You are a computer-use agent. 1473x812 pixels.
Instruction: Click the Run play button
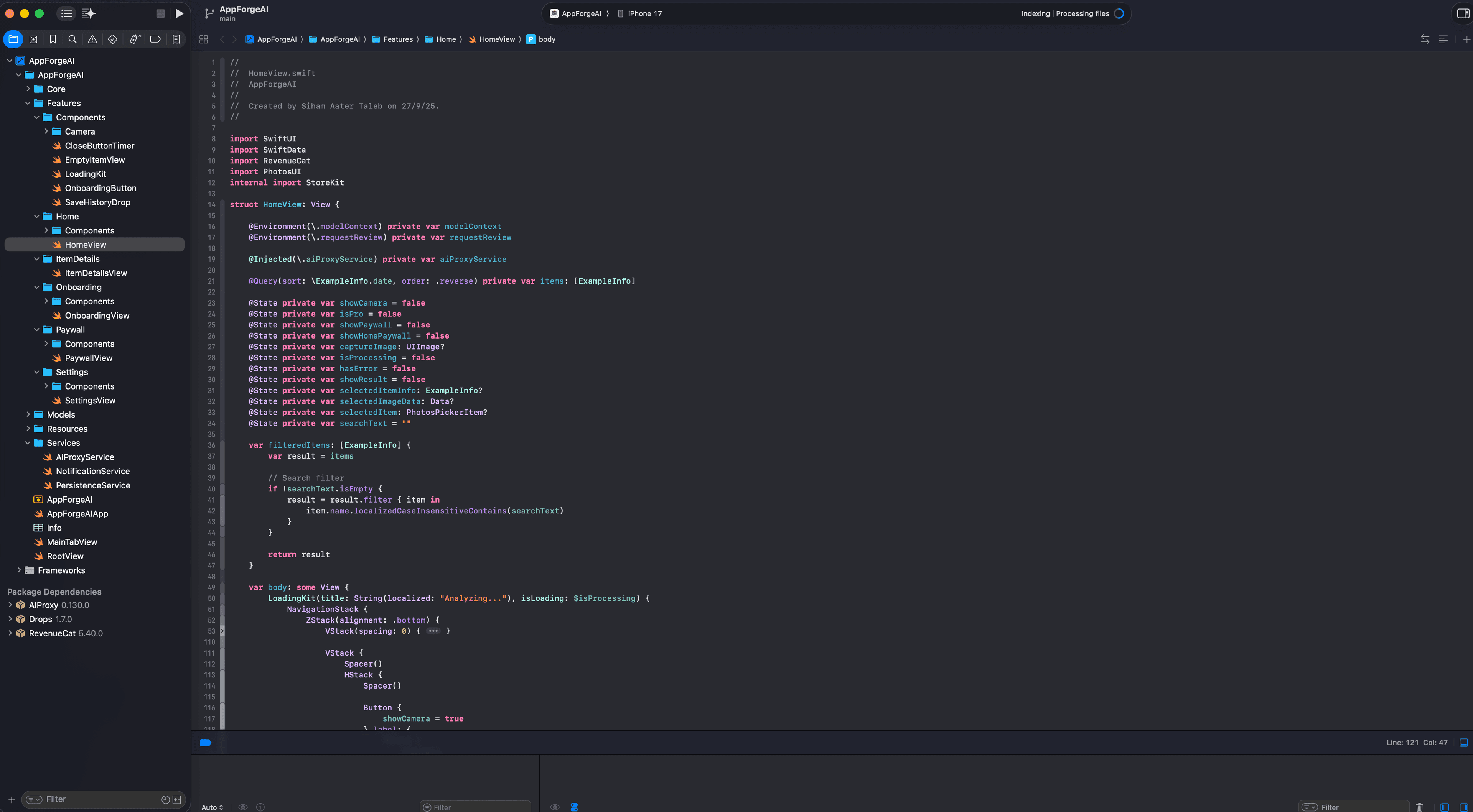pos(180,13)
